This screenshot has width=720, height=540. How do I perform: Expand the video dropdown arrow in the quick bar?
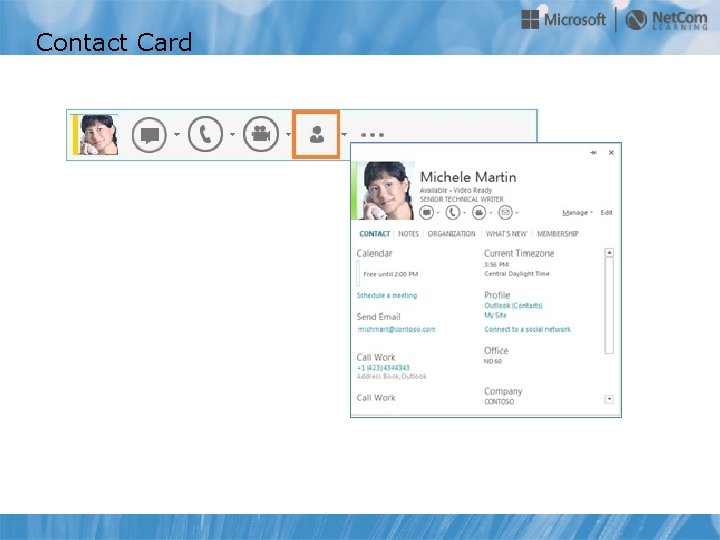(x=288, y=135)
